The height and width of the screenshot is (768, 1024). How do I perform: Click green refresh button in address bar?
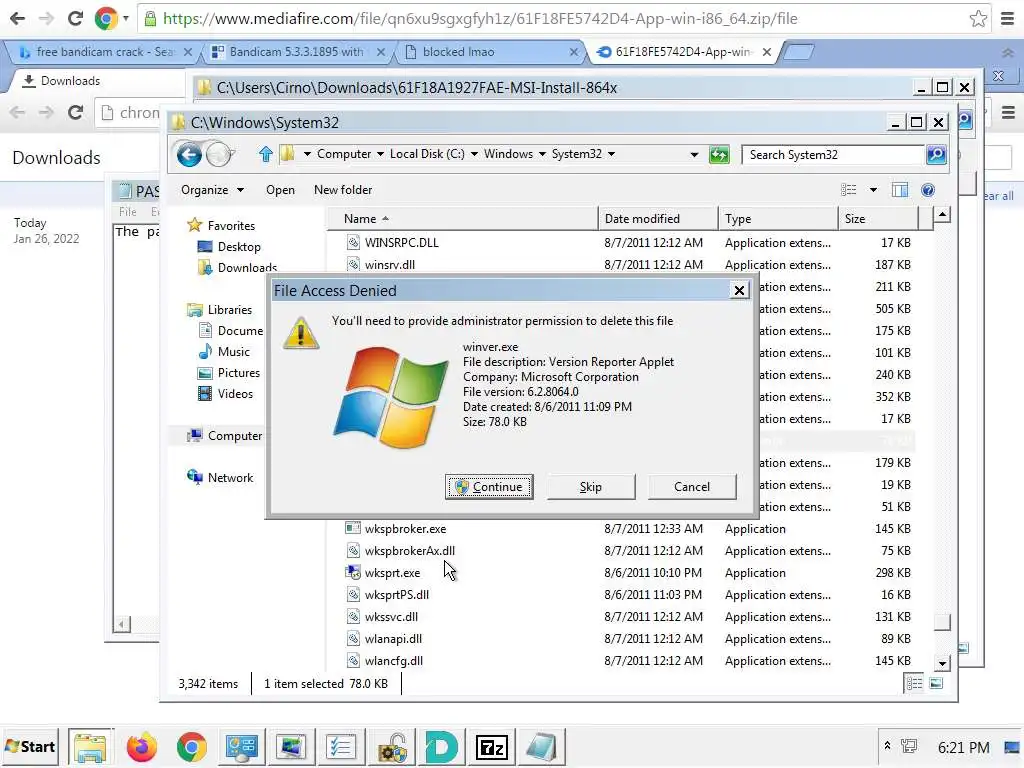[x=719, y=155]
